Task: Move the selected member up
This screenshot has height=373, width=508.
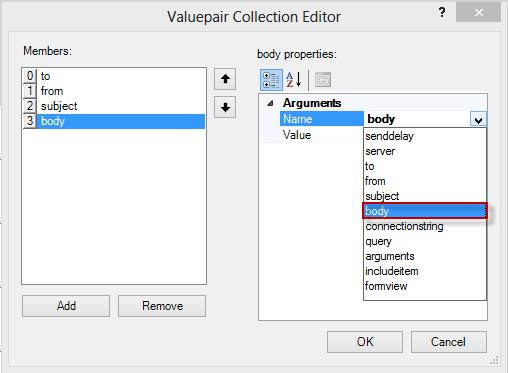Action: [x=225, y=79]
